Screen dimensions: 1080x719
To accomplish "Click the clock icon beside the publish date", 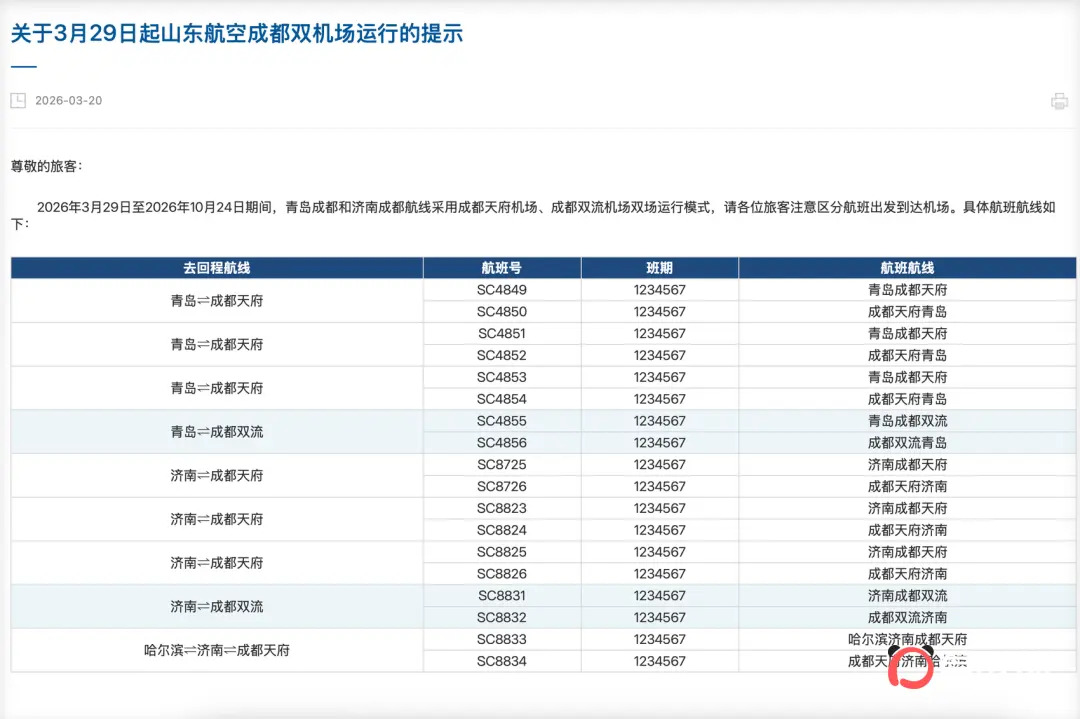I will [x=16, y=100].
